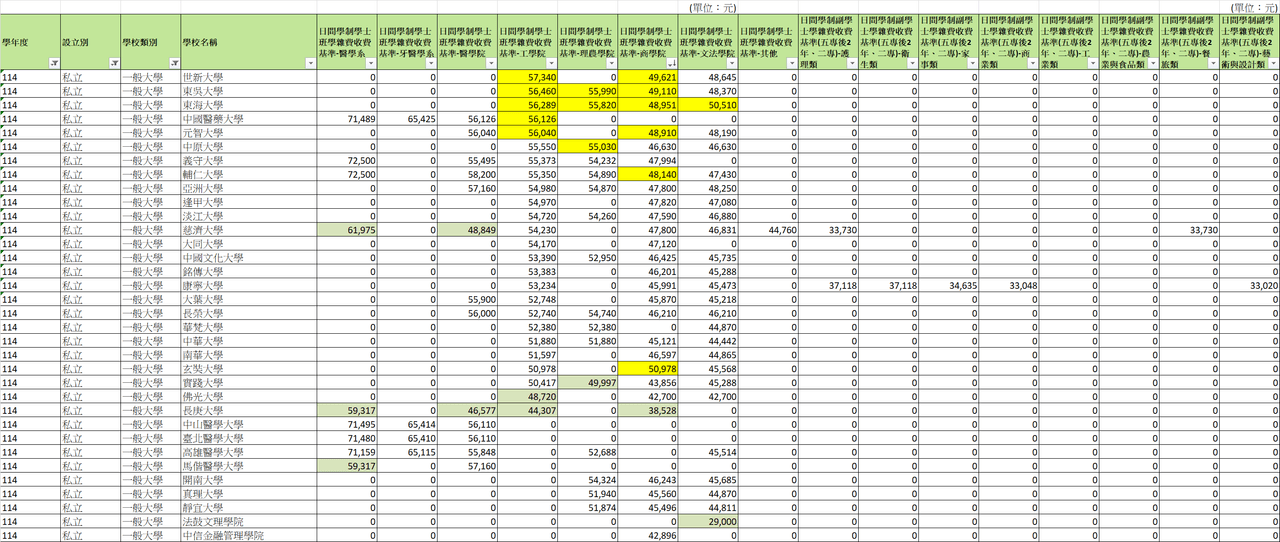
Task: Open the sorted 商學院 column filter button
Action: [x=671, y=63]
